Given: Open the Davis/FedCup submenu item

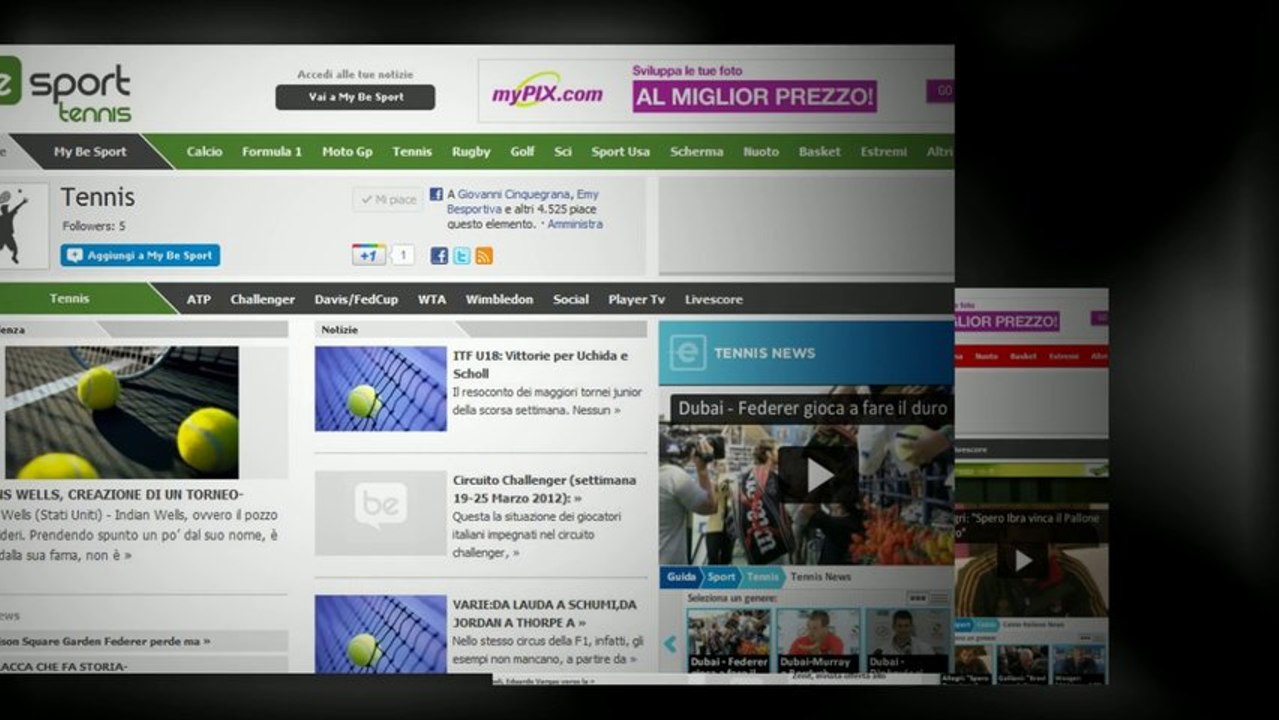Looking at the screenshot, I should 355,299.
